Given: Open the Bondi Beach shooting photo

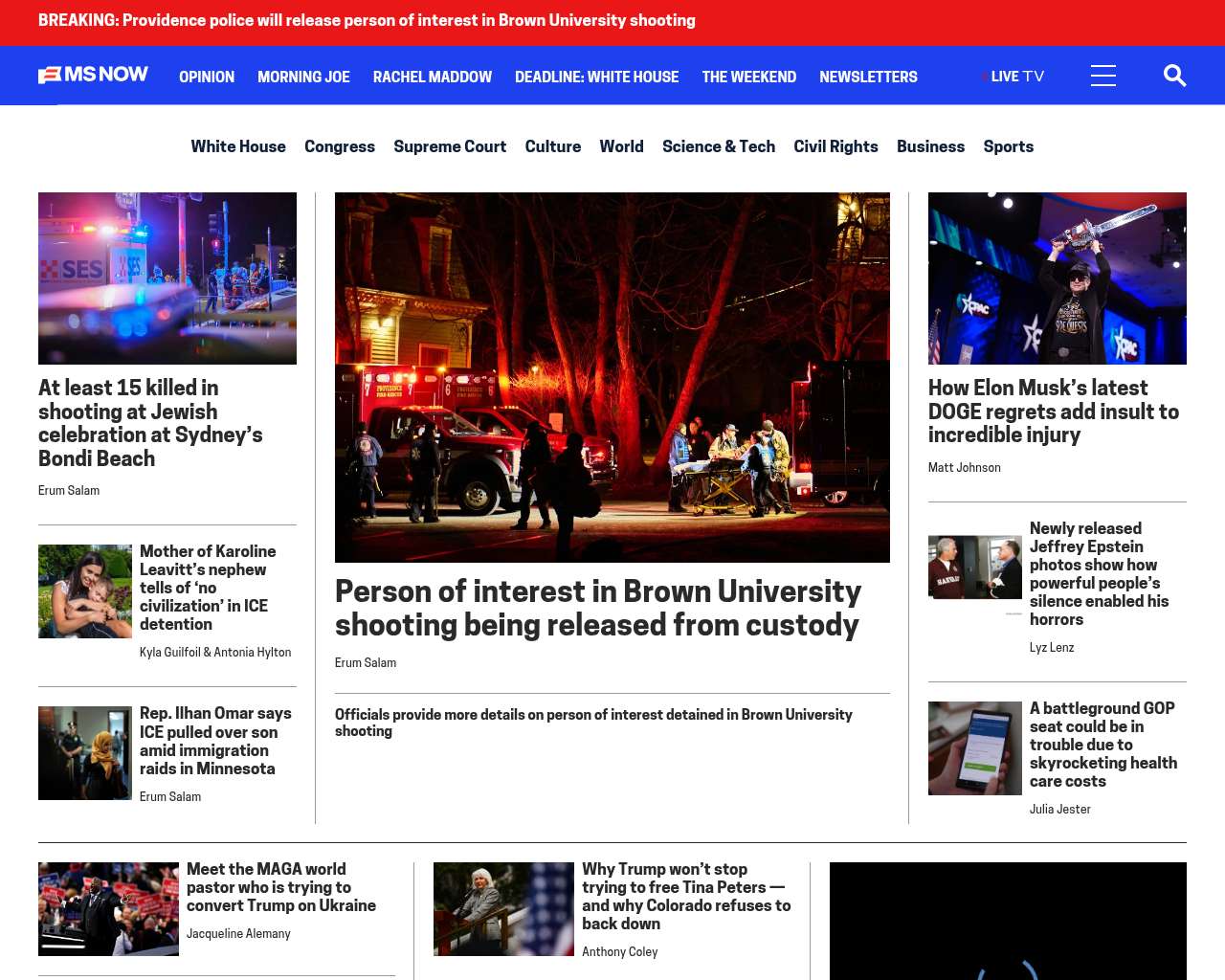Looking at the screenshot, I should (167, 278).
